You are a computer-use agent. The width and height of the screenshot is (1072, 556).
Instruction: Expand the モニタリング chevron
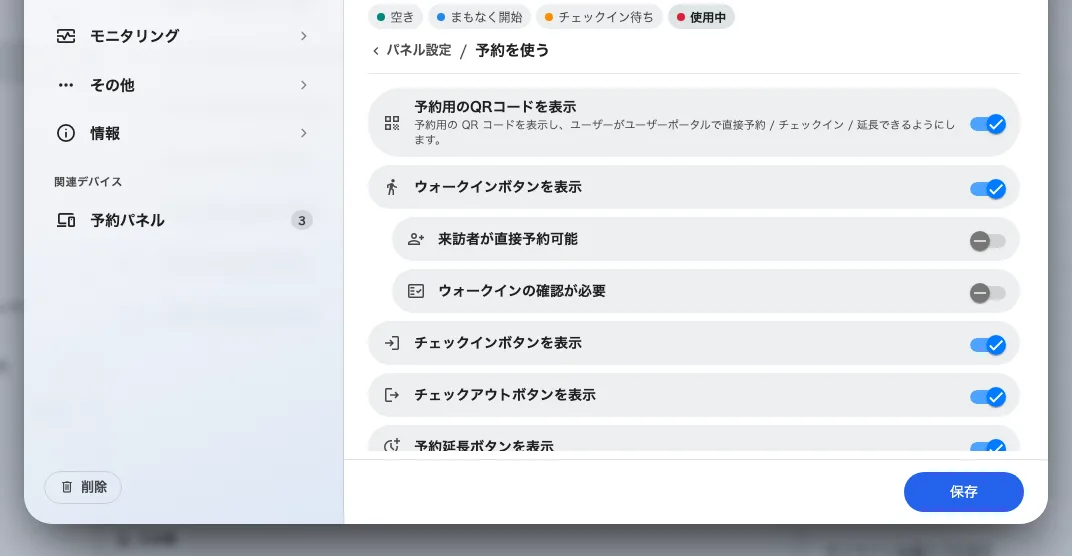click(x=304, y=36)
